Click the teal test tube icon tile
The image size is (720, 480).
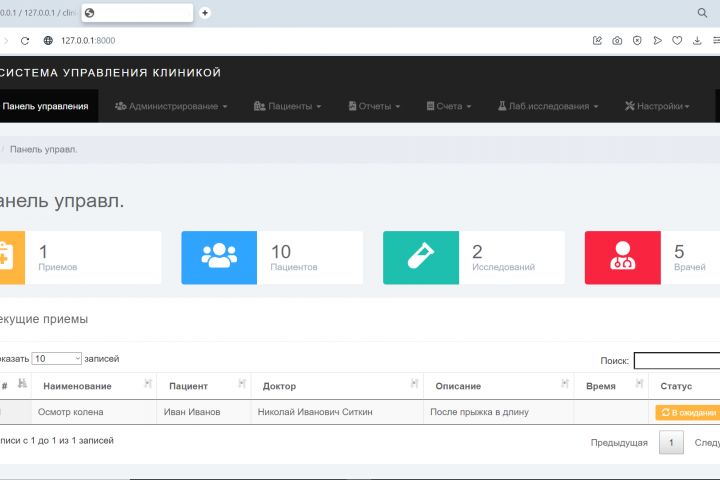pos(421,258)
